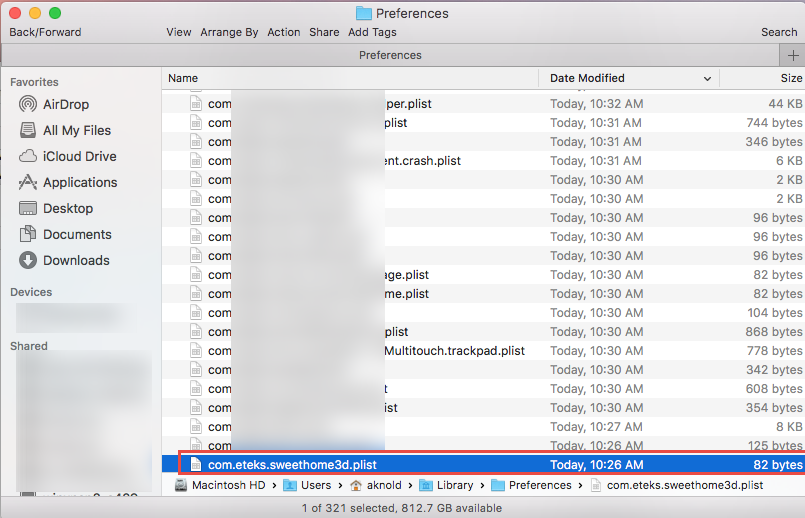Image resolution: width=805 pixels, height=518 pixels.
Task: Sort files by Date Modified column
Action: point(587,78)
